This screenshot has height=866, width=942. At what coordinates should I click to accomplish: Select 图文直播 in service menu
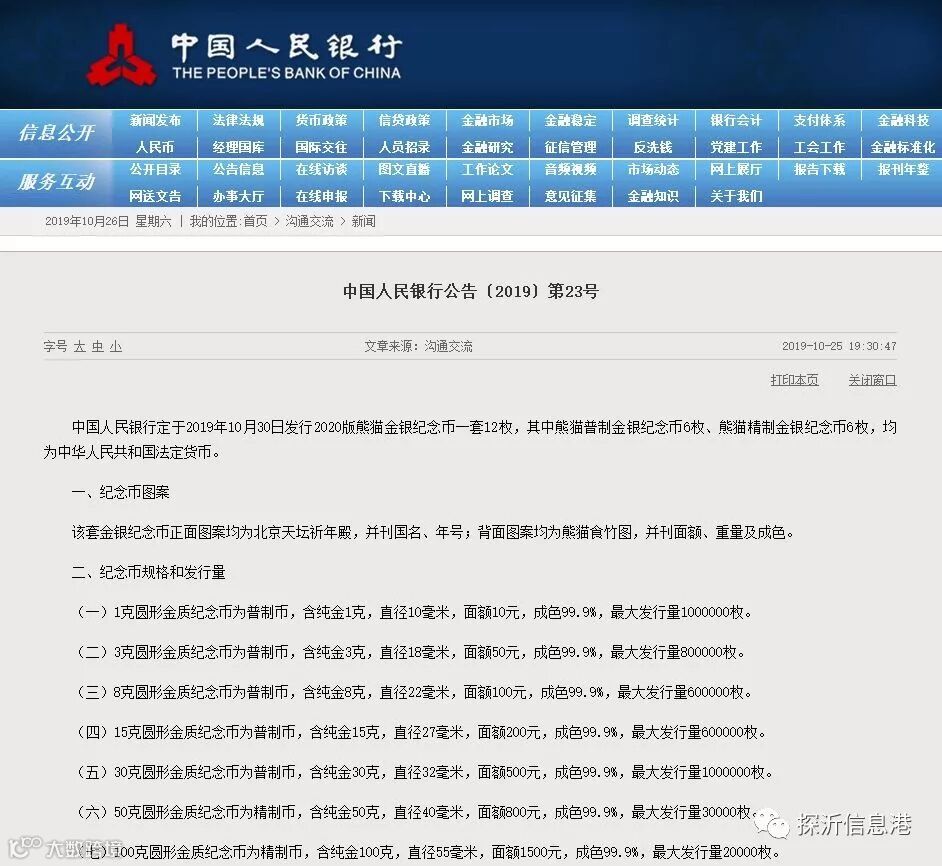[404, 169]
